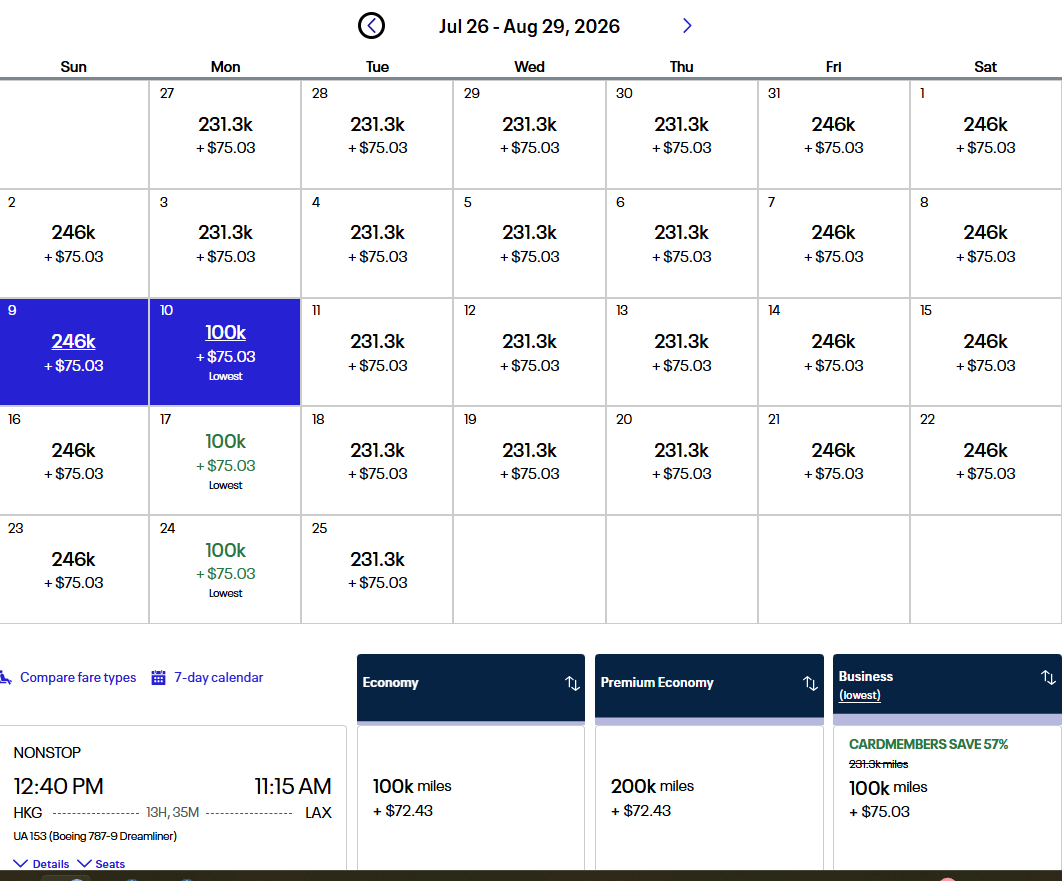Sort flights by Premium Economy fare arrows
The width and height of the screenshot is (1062, 881).
(x=810, y=683)
